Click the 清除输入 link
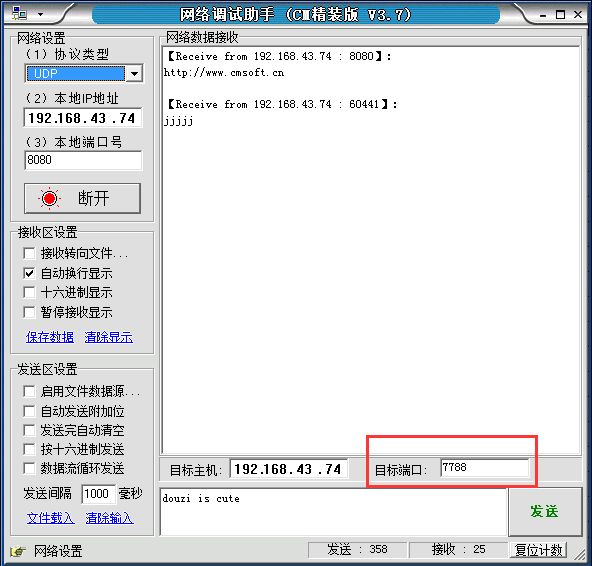Image resolution: width=592 pixels, height=566 pixels. 109,518
